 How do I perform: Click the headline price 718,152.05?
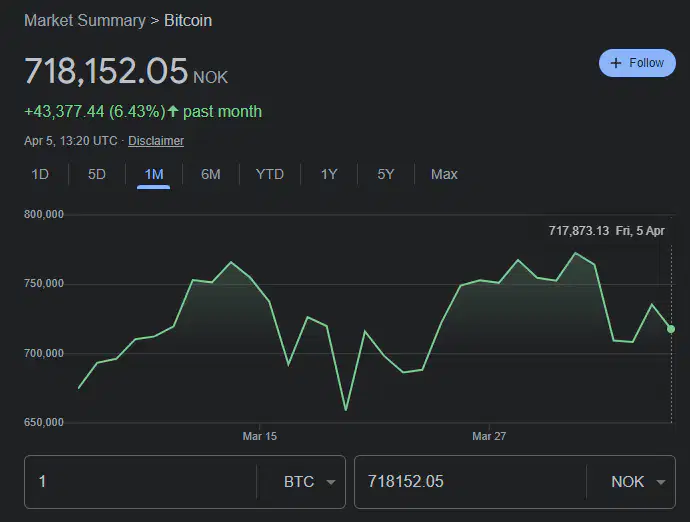tap(106, 71)
